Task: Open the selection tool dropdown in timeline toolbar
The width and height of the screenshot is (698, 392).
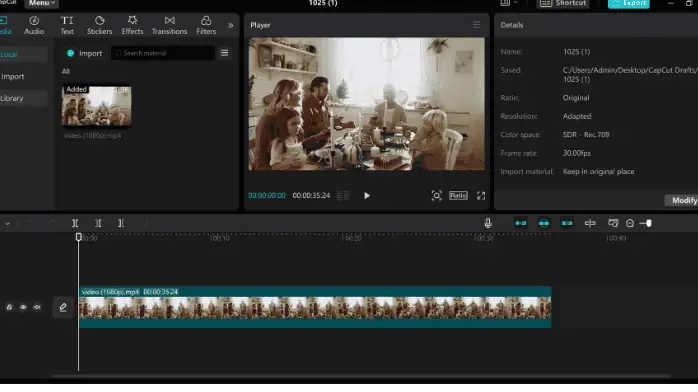Action: (8, 224)
